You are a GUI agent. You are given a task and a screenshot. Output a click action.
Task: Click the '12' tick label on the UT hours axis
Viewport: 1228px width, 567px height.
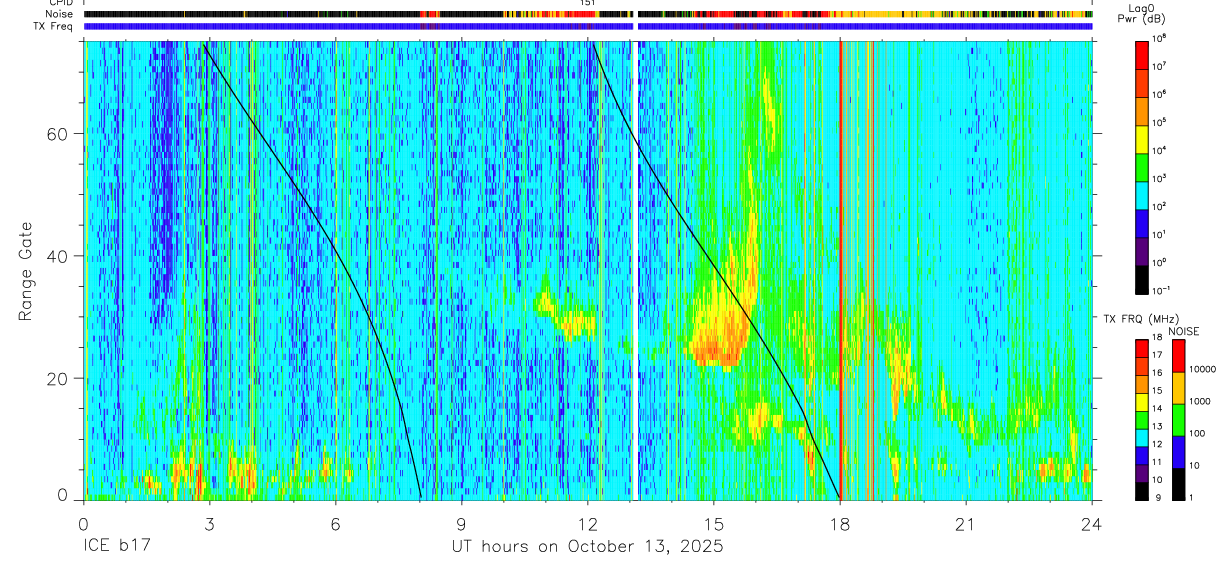coord(587,524)
